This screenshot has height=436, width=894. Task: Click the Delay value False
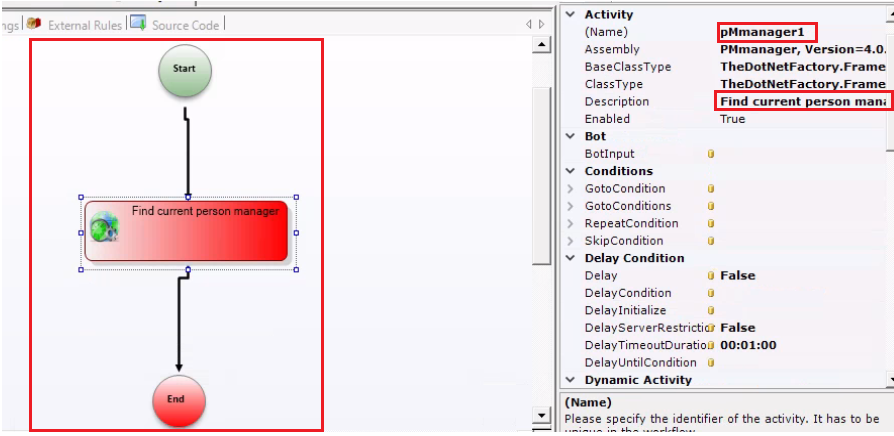(738, 276)
